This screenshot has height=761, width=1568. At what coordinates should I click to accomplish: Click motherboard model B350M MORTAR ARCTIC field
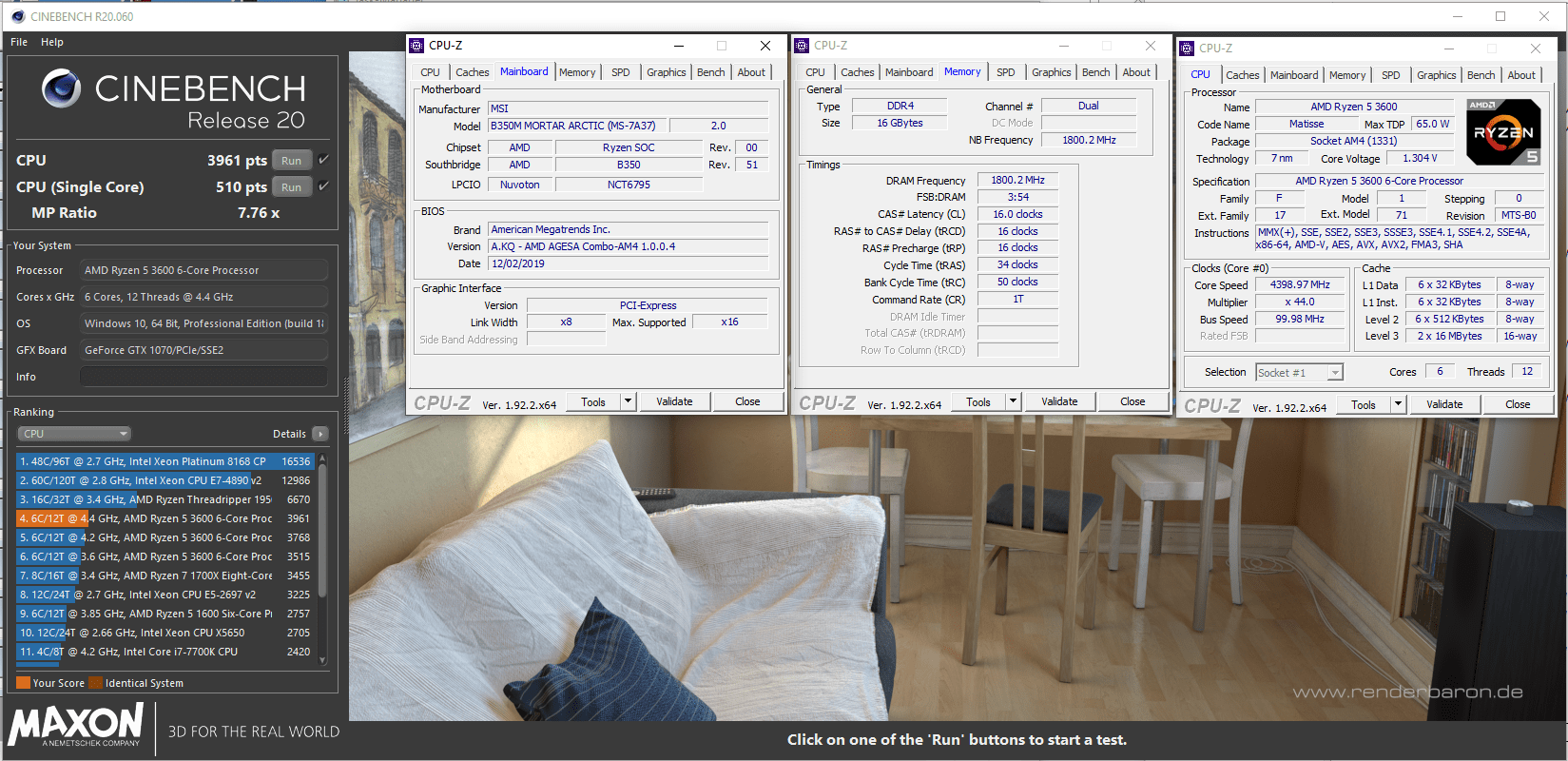pos(576,126)
